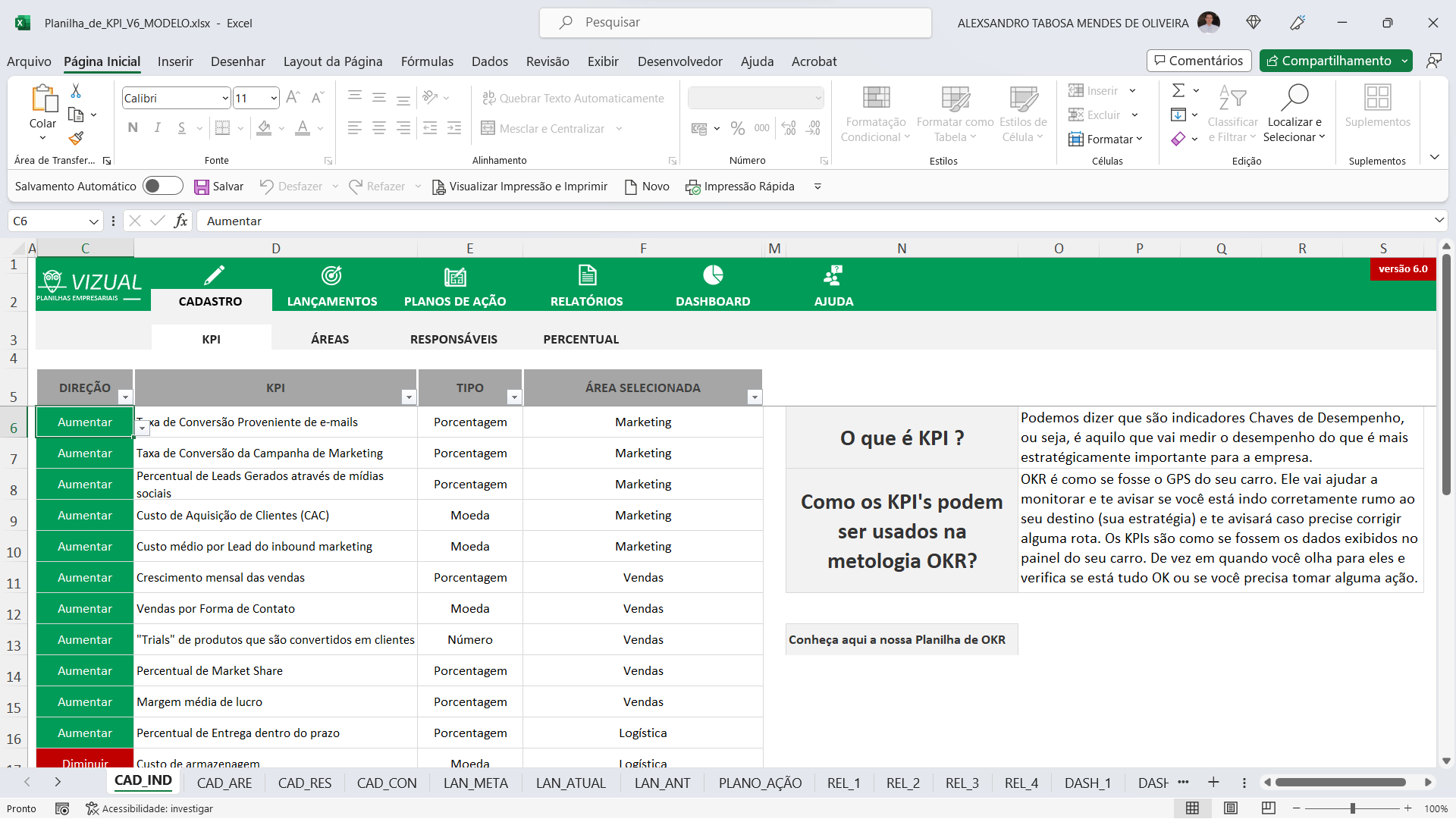Switch to the Fórmulas ribbon tab
This screenshot has width=1456, height=819.
click(427, 61)
